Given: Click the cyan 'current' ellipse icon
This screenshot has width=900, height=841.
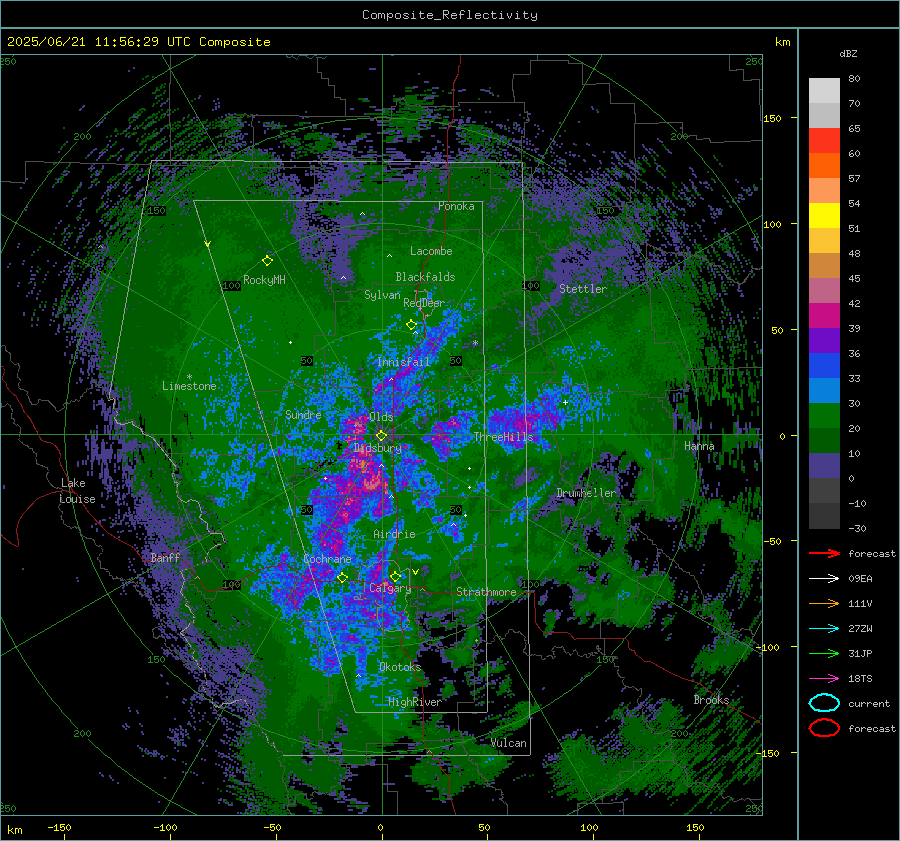Looking at the screenshot, I should pyautogui.click(x=824, y=703).
